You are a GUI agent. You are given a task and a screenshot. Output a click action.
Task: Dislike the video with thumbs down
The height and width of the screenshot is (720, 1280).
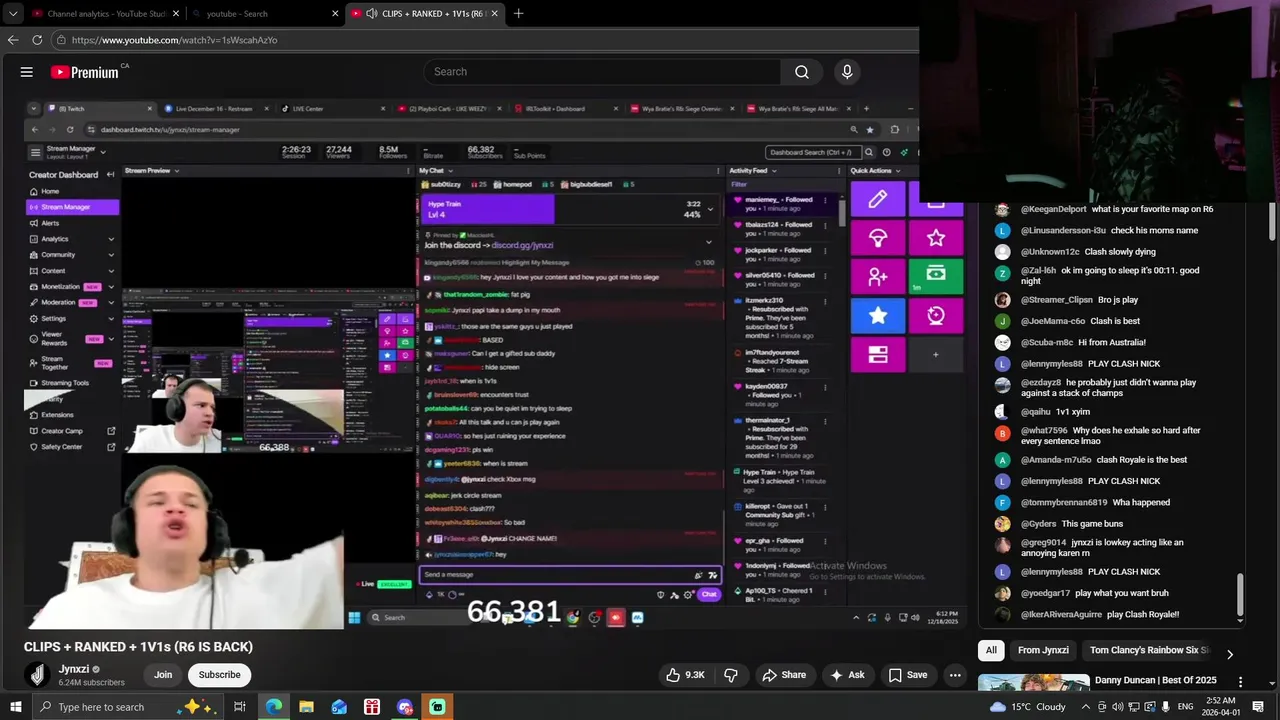pos(731,675)
